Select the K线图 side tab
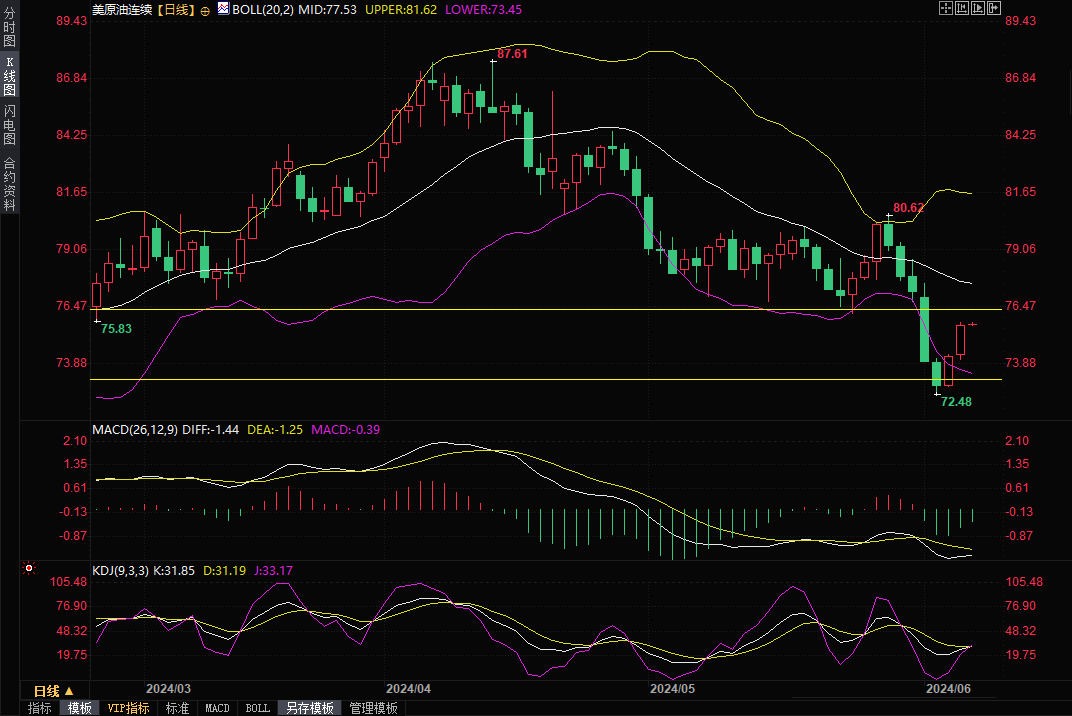Screen dimensions: 1072x716 pos(9,76)
